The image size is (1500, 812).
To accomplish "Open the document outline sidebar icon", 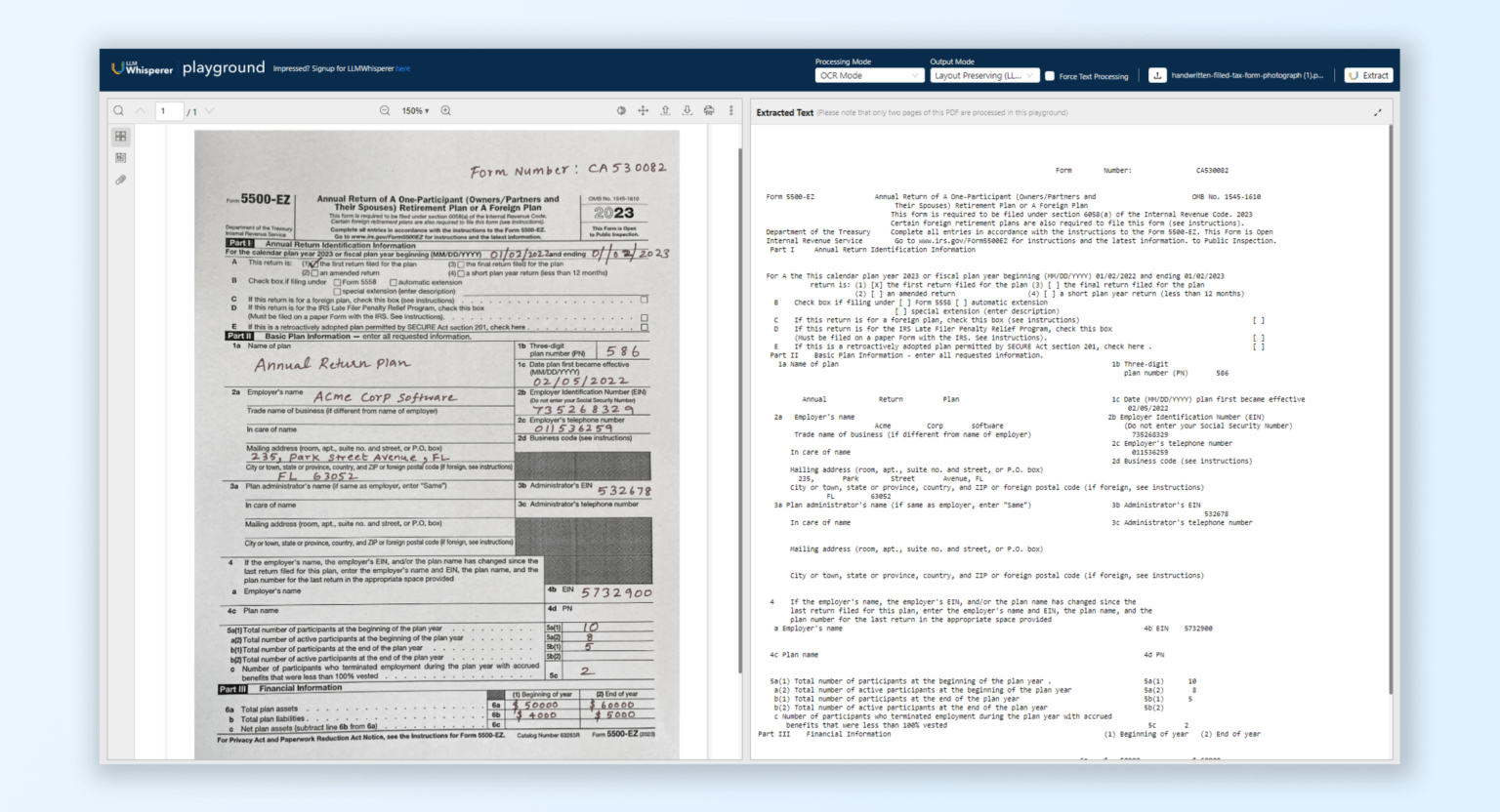I will click(120, 157).
